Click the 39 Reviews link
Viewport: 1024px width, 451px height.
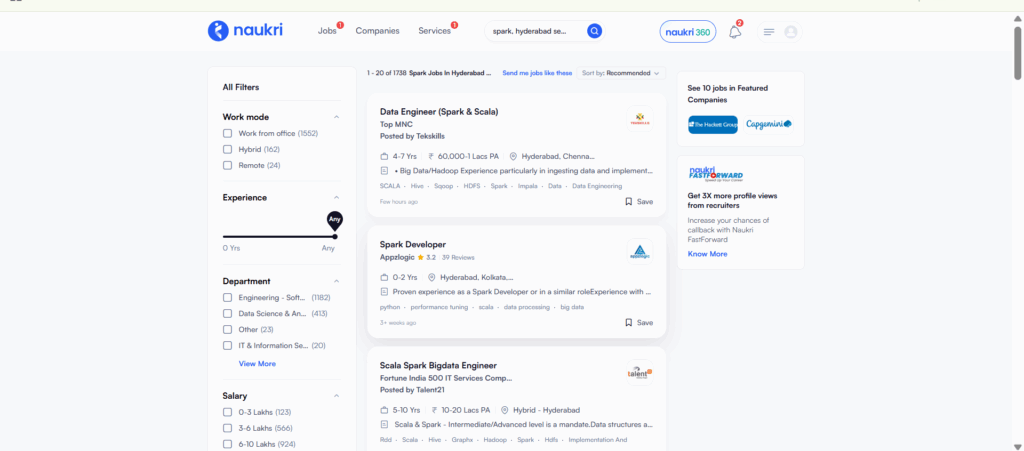tap(458, 258)
